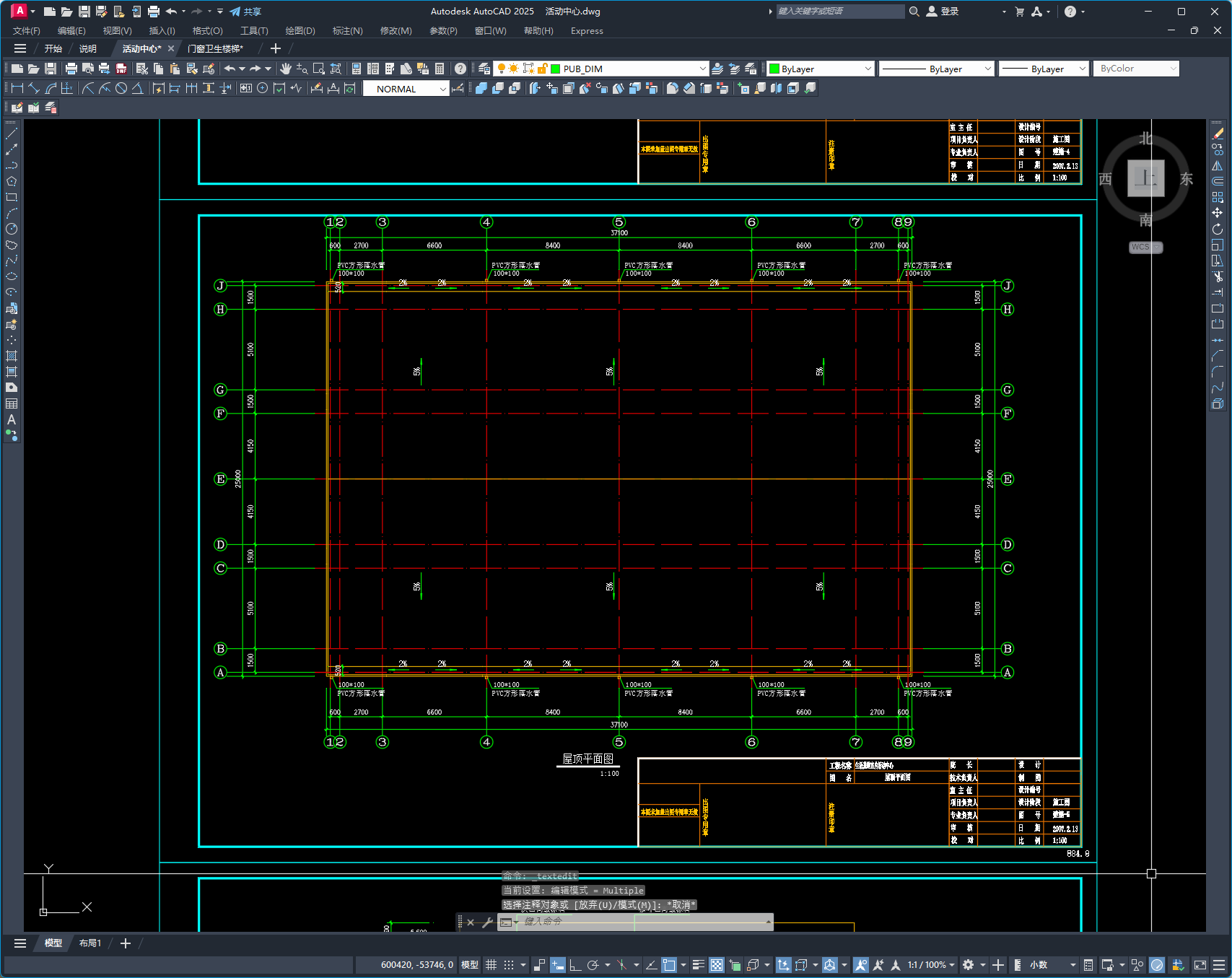1232x978 pixels.
Task: Toggle the drawing grid display
Action: tap(492, 965)
